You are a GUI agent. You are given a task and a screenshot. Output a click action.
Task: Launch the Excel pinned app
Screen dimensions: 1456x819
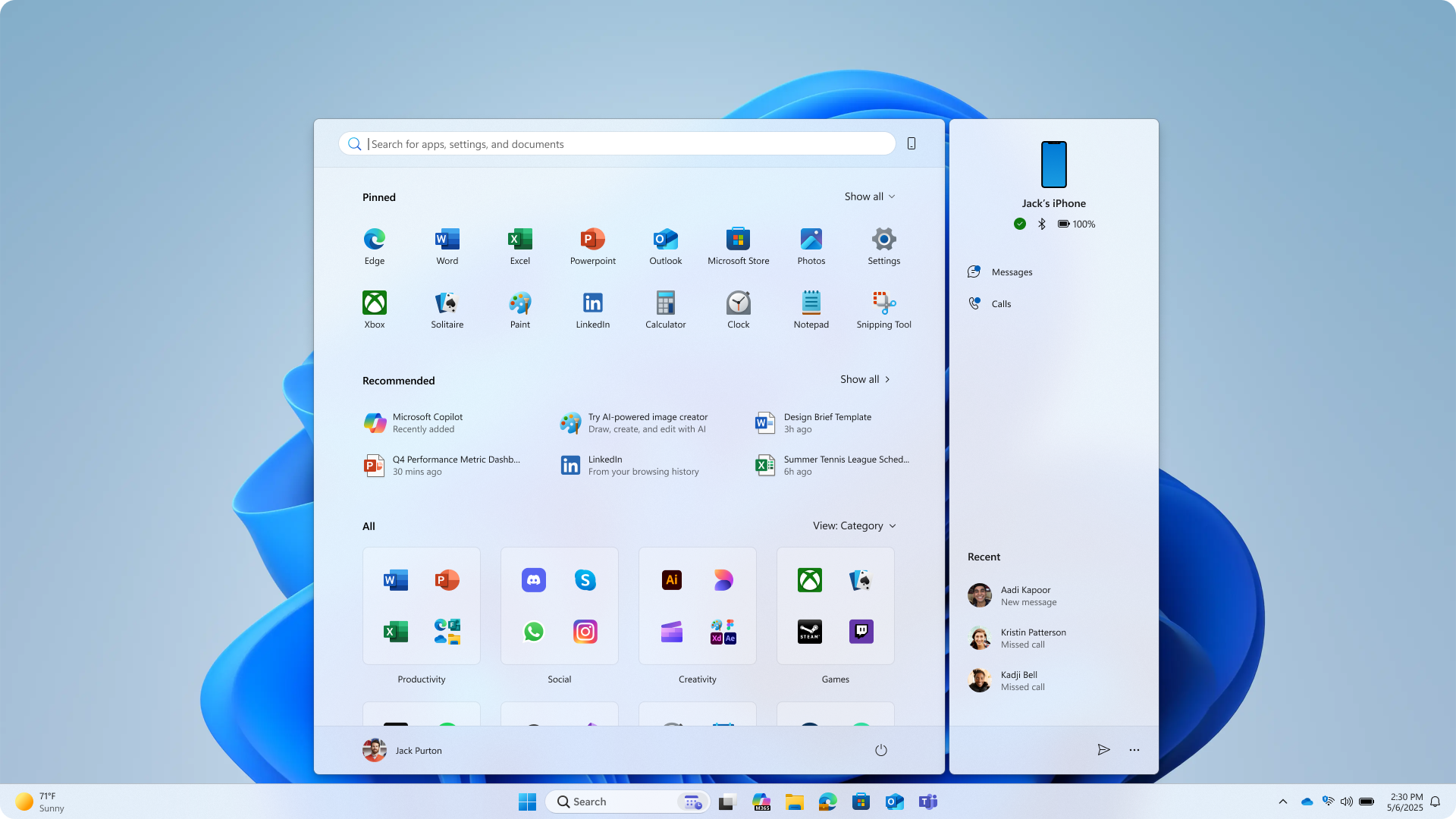519,246
